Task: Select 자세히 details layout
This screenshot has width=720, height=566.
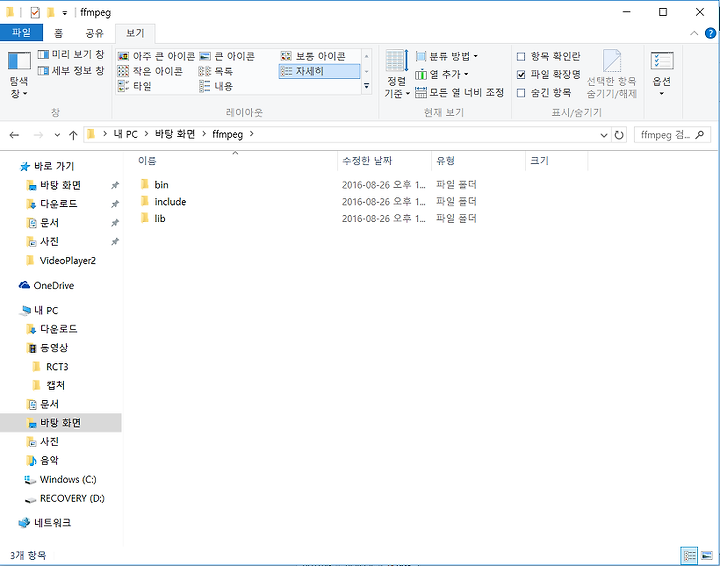Action: (x=319, y=71)
